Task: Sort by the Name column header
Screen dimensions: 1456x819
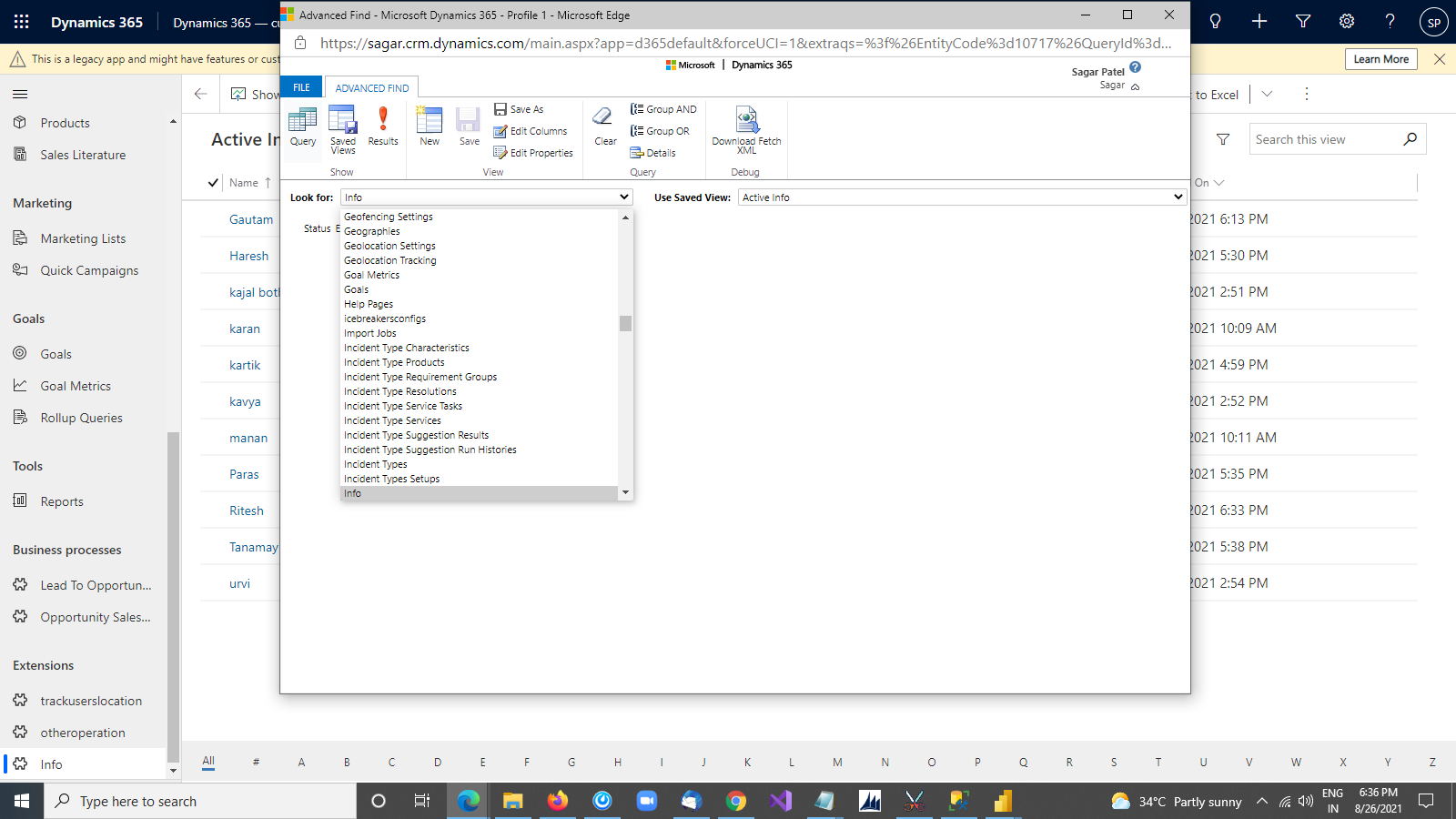Action: coord(244,183)
